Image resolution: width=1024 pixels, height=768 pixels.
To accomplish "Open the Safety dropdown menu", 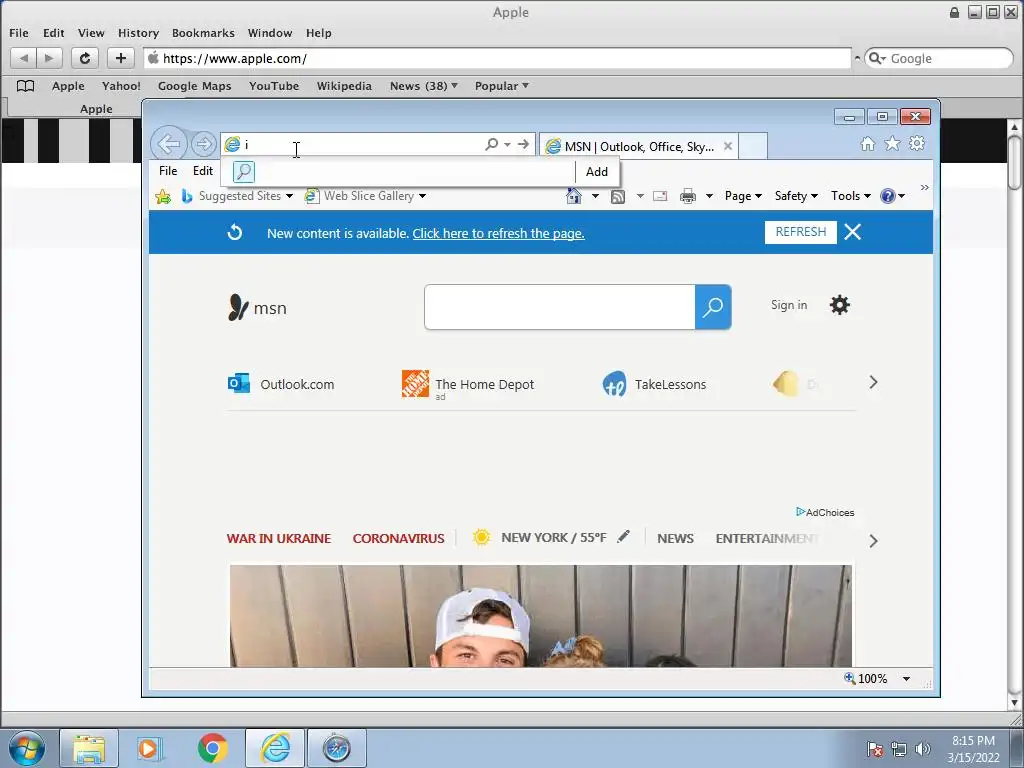I will pos(796,196).
